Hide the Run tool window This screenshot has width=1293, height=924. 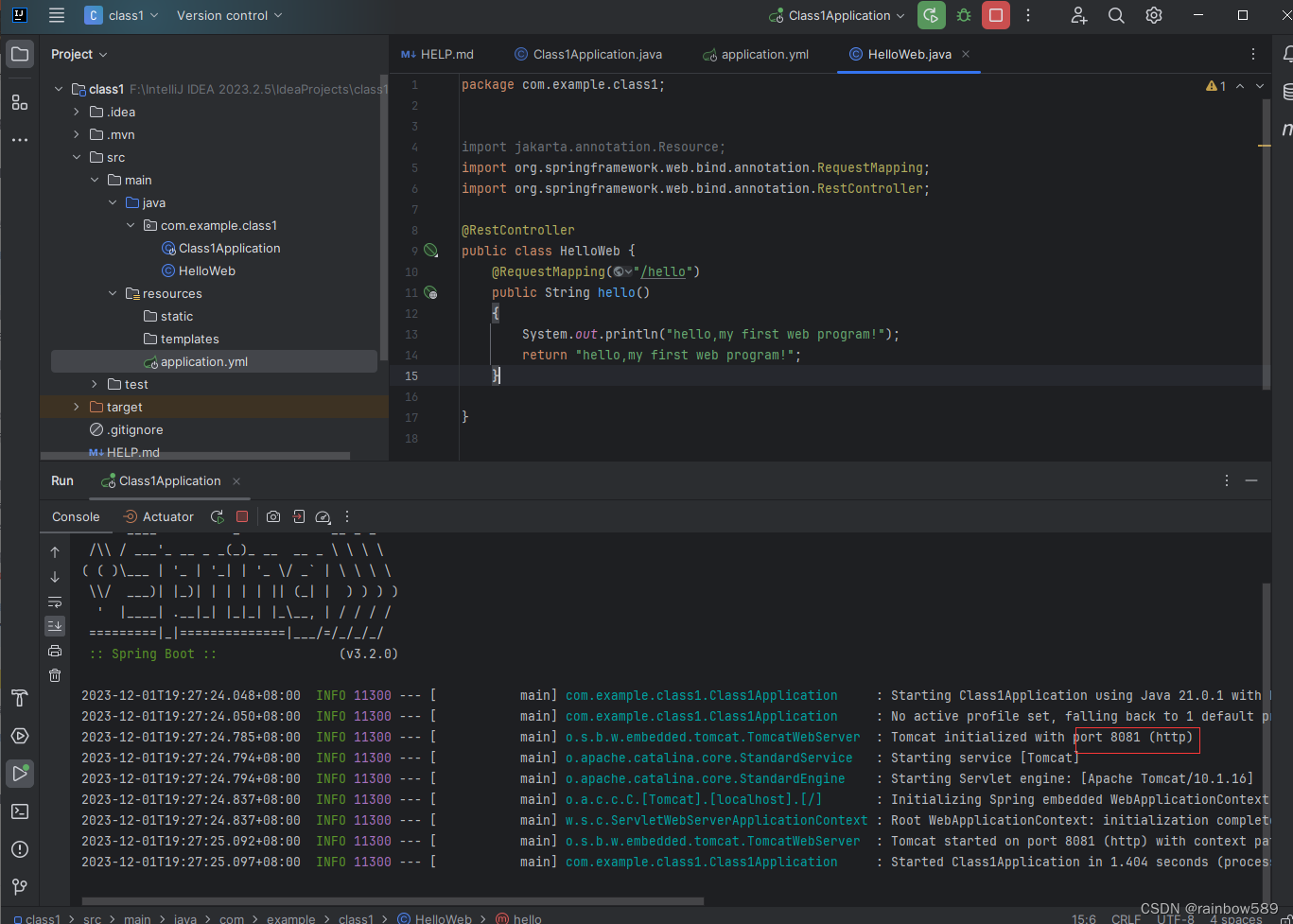click(x=1252, y=480)
